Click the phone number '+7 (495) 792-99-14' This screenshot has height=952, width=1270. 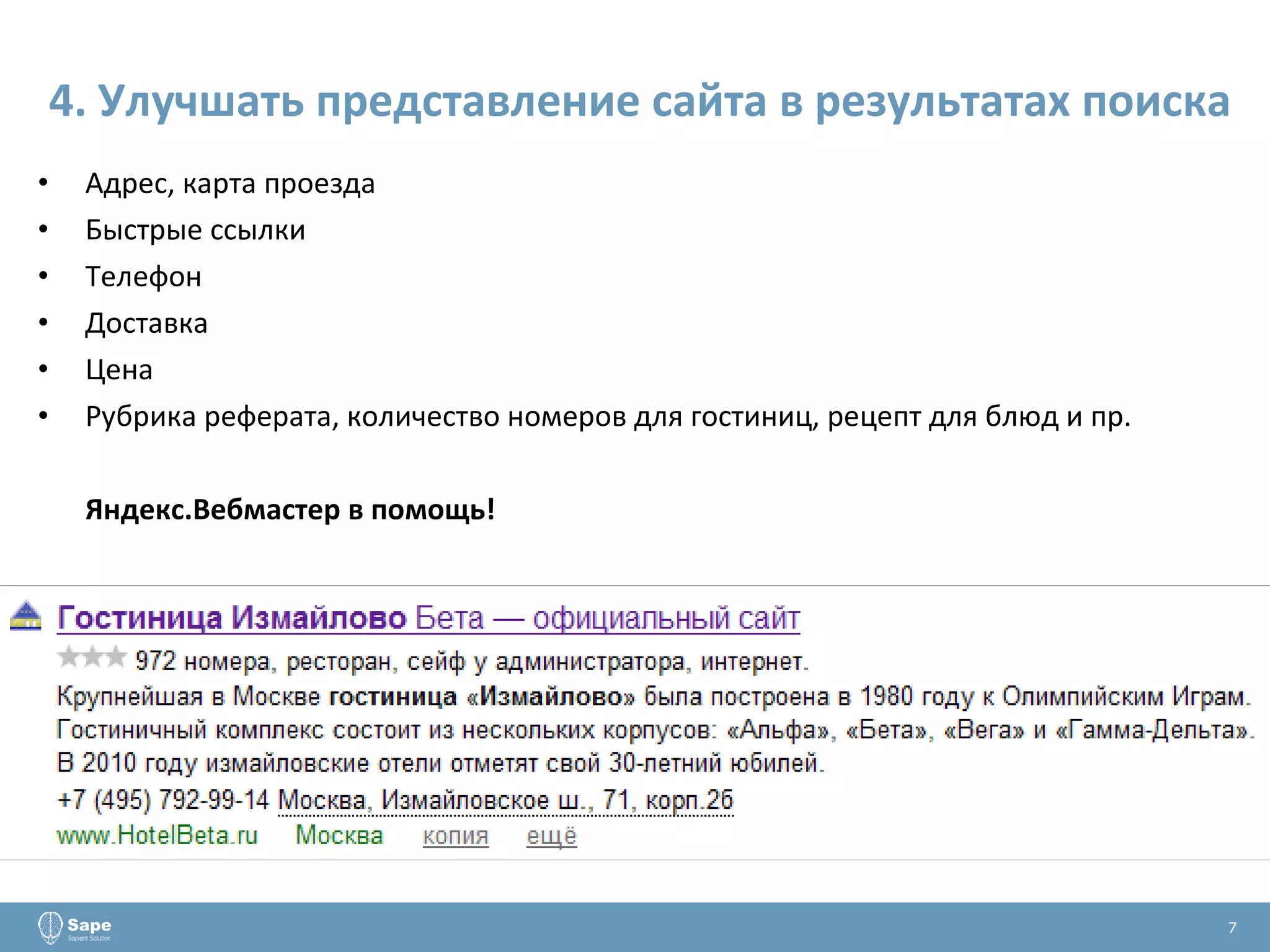click(162, 800)
